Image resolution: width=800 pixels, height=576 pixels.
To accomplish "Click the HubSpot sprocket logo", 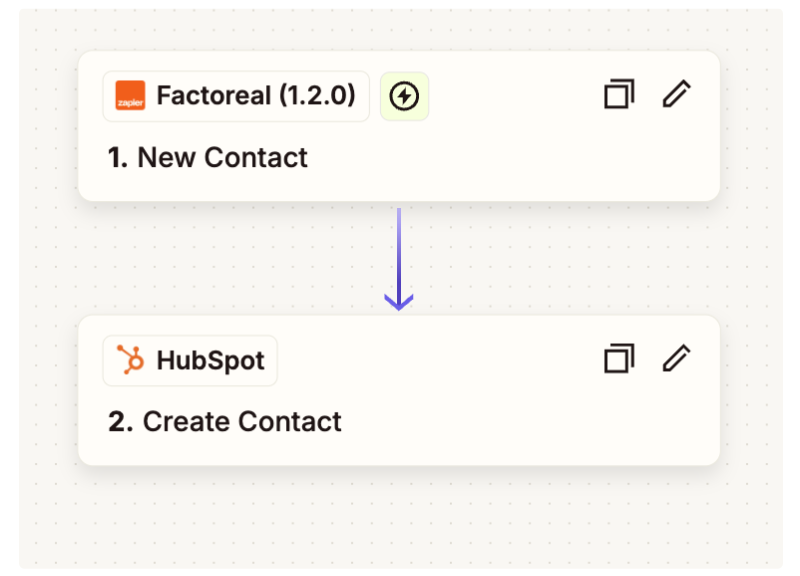I will (x=130, y=360).
